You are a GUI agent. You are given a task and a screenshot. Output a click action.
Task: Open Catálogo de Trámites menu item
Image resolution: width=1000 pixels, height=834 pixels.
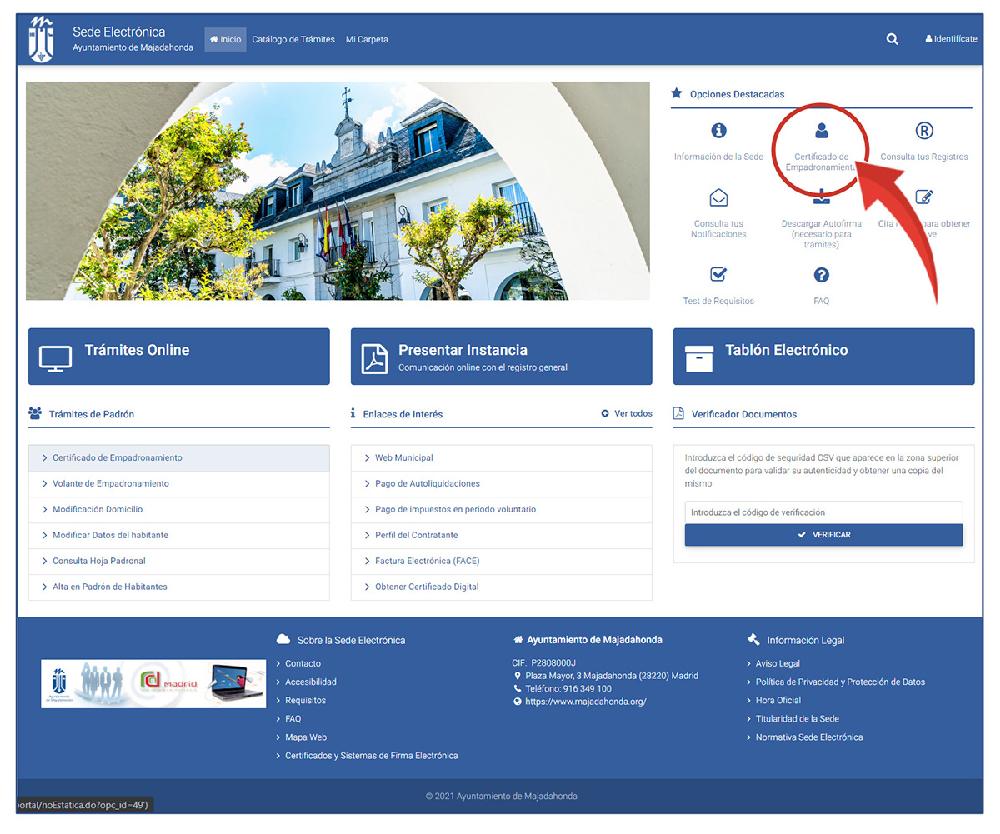(x=293, y=39)
